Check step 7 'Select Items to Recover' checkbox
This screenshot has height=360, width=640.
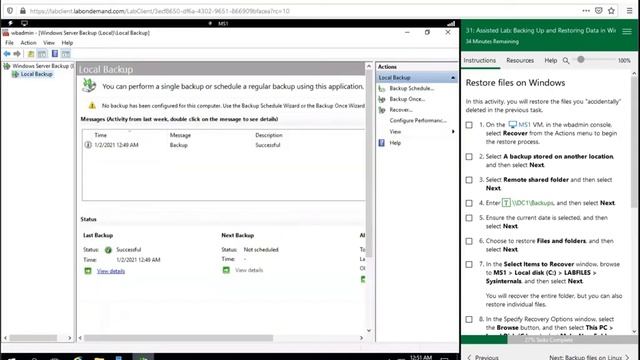pyautogui.click(x=469, y=264)
